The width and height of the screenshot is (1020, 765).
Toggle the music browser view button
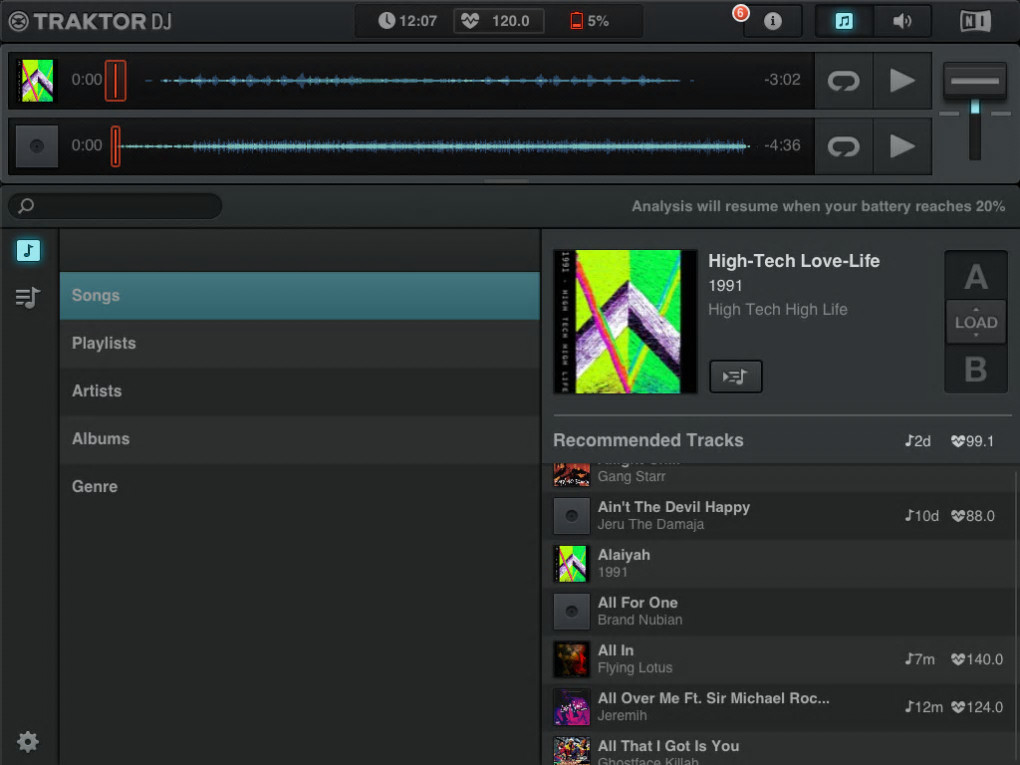tap(844, 21)
